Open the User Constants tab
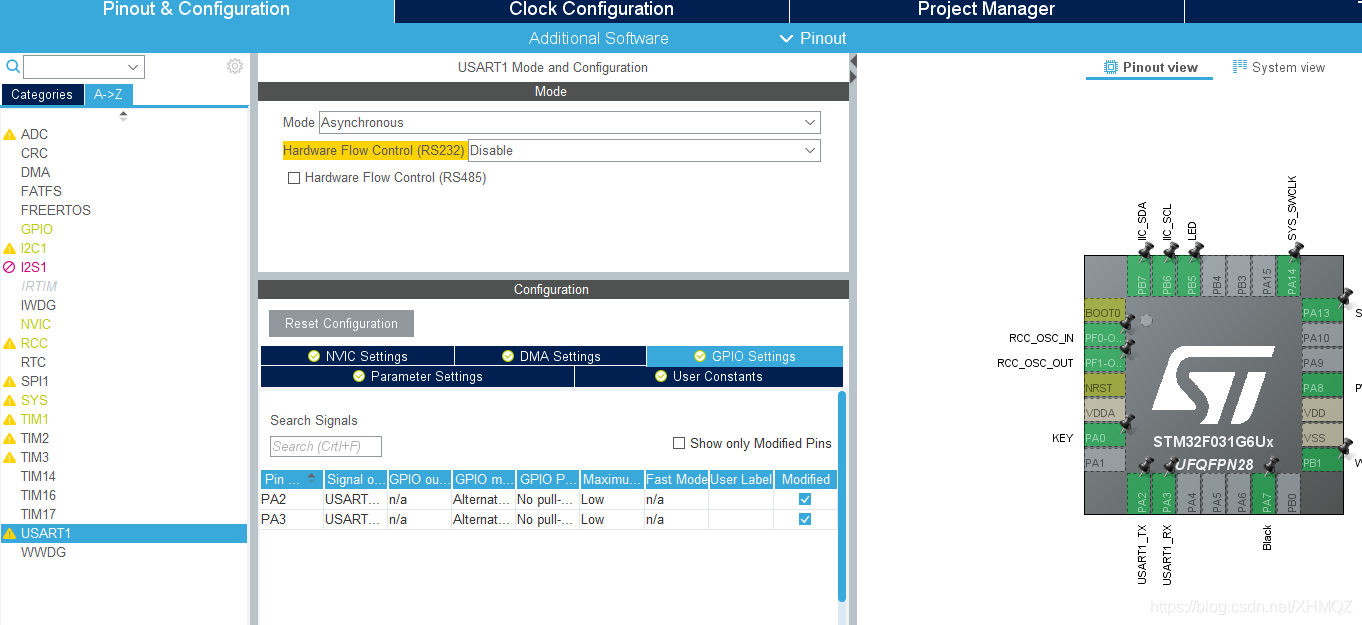The image size is (1362, 625). [x=708, y=376]
